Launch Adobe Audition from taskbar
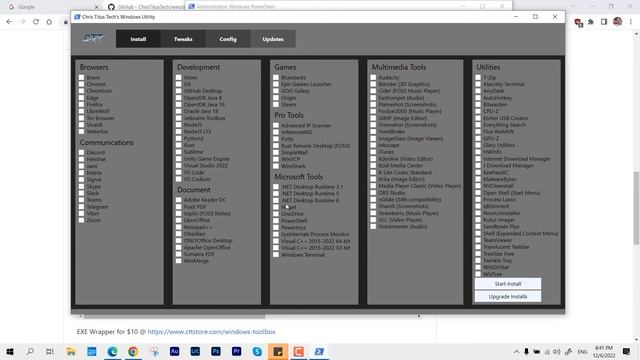Viewport: 640px width, 360px height. click(x=174, y=351)
